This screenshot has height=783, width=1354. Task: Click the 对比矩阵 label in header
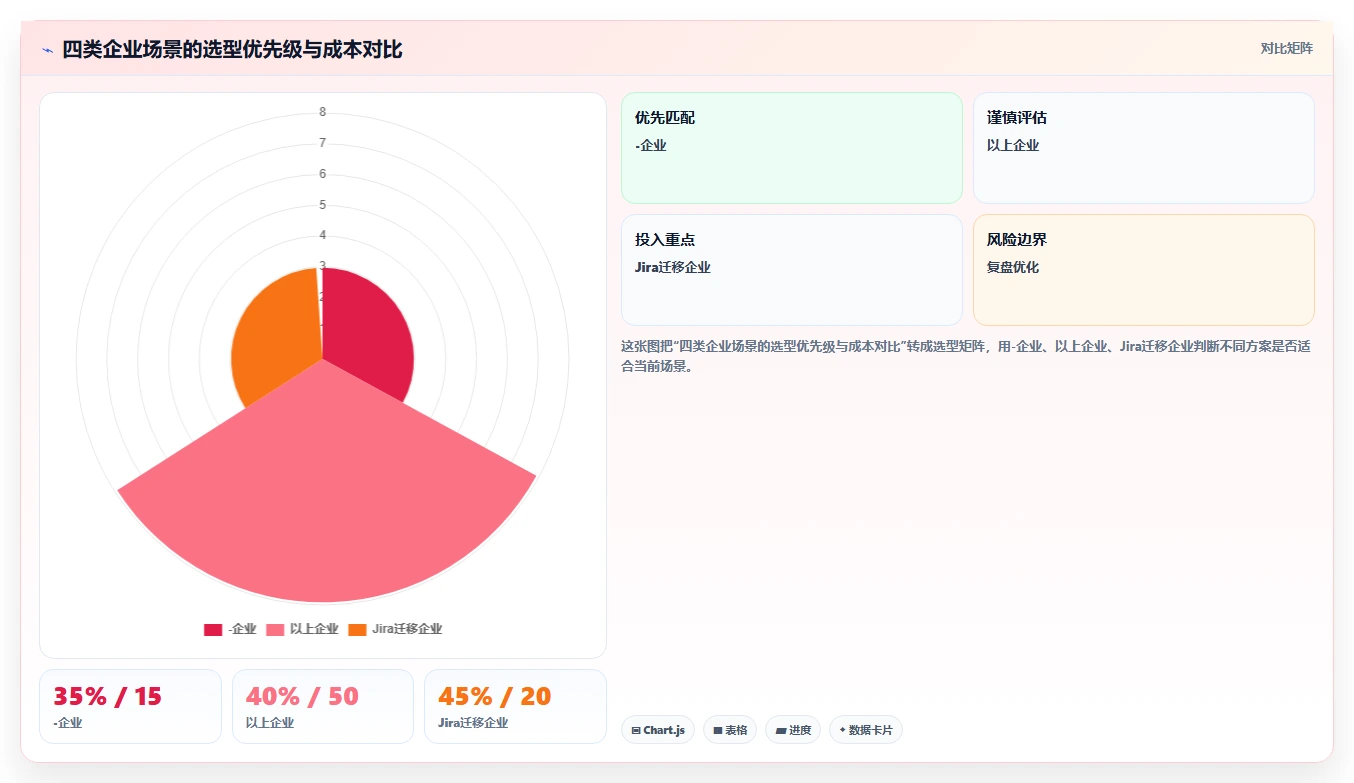click(1286, 48)
